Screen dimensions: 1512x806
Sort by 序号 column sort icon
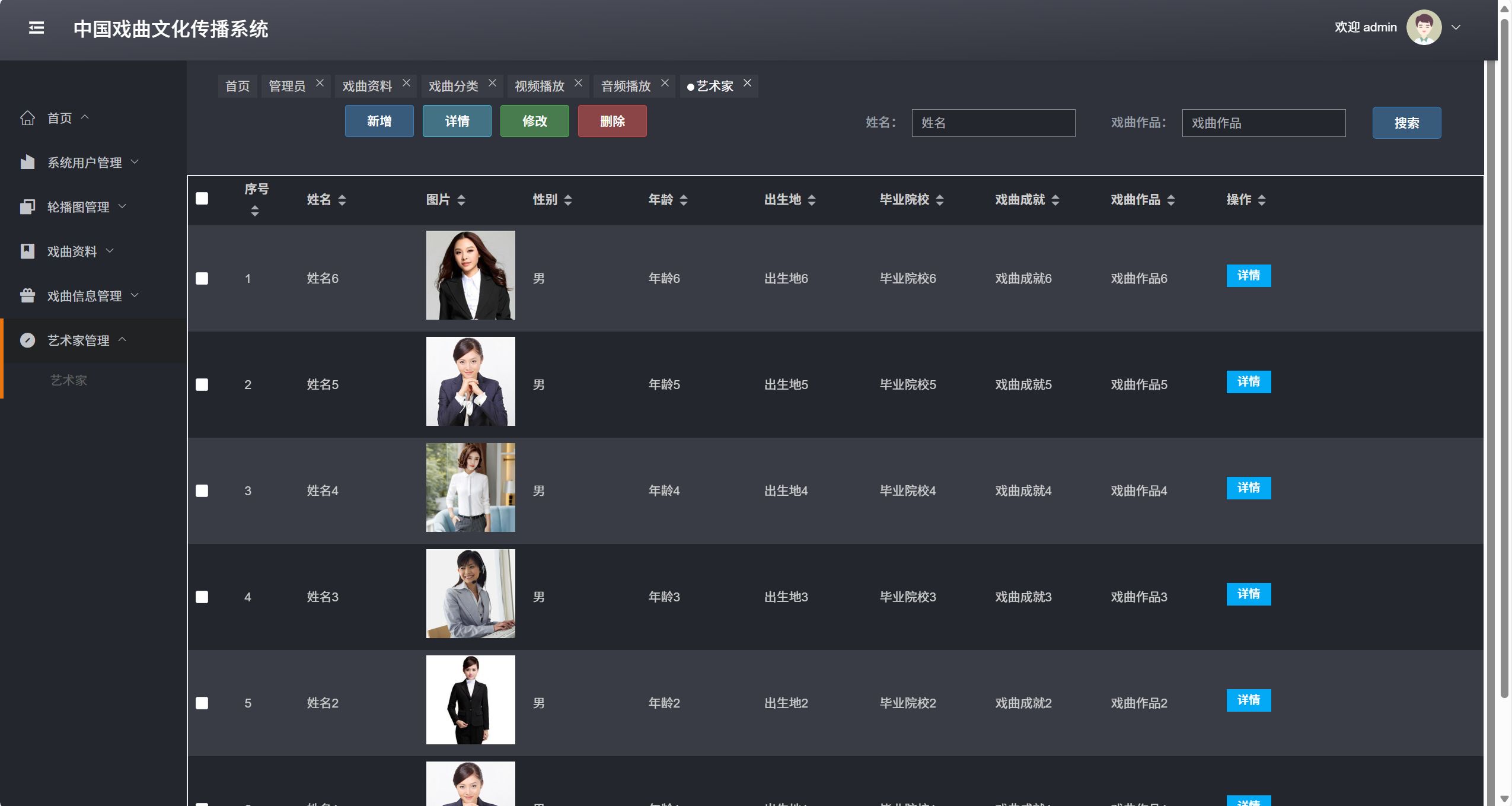[255, 211]
